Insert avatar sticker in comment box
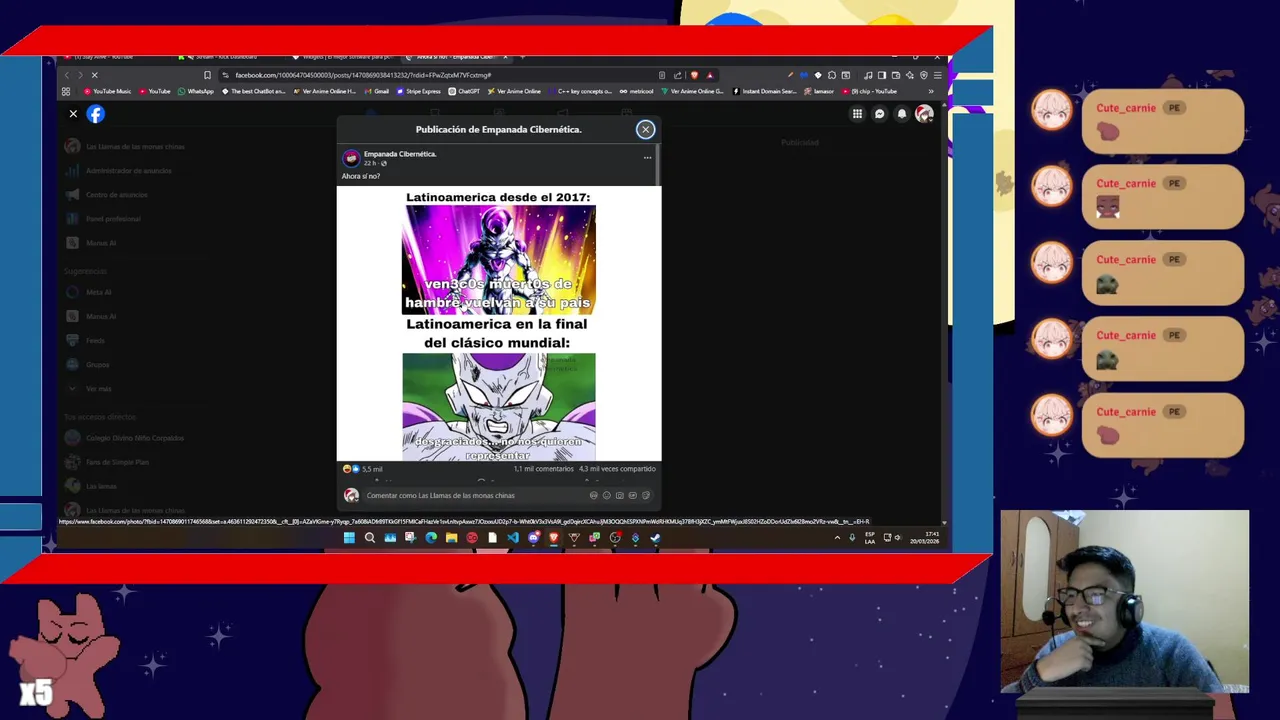The image size is (1280, 720). click(593, 495)
